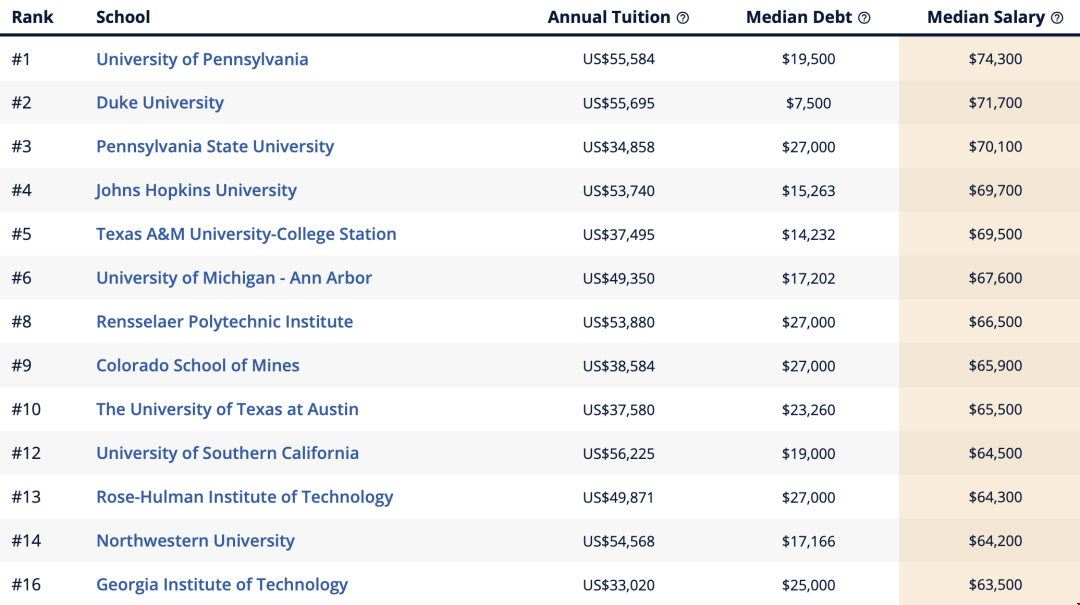
Task: Go to the Northwestern University link
Action: (195, 541)
